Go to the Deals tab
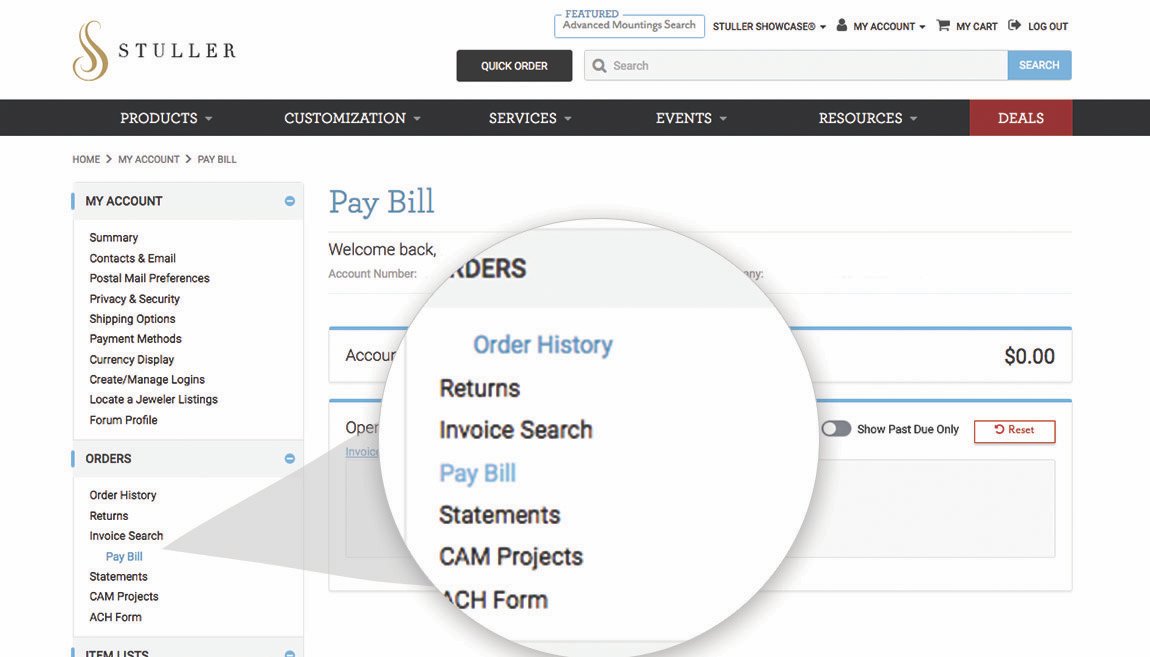 (x=1020, y=118)
